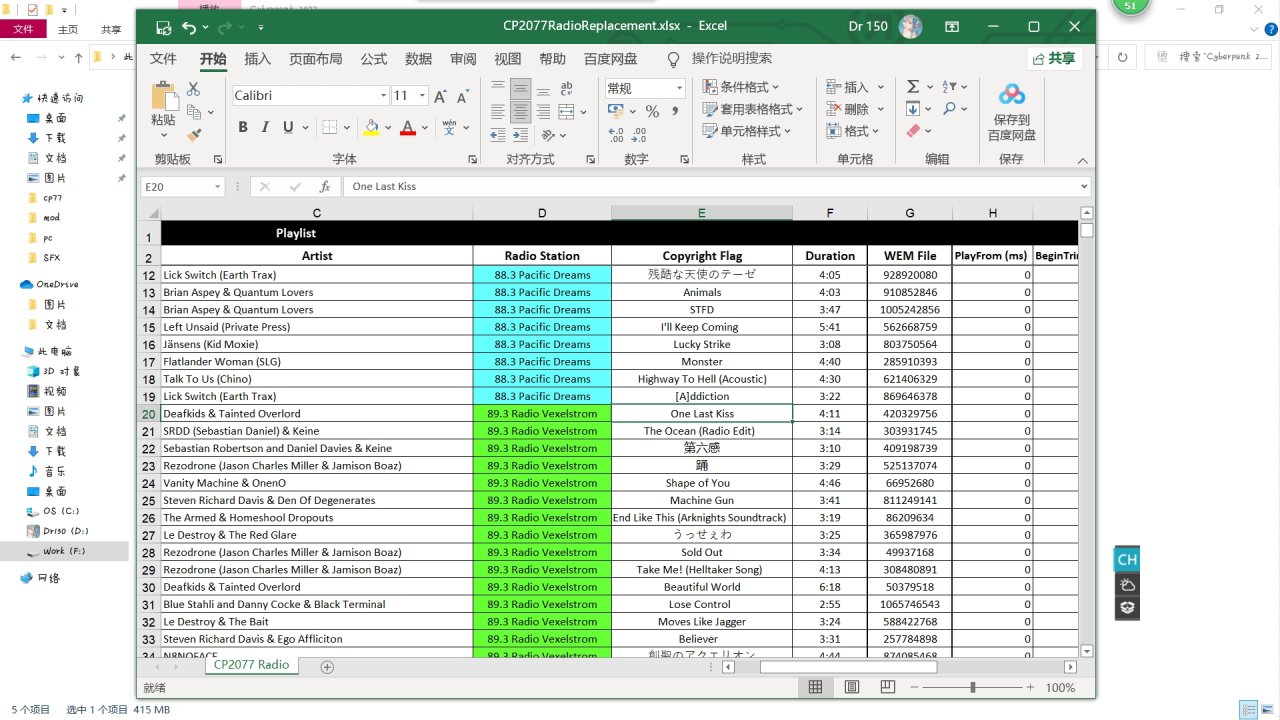1280x720 pixels.
Task: Select the CP2077 Radio sheet tab
Action: coord(251,665)
